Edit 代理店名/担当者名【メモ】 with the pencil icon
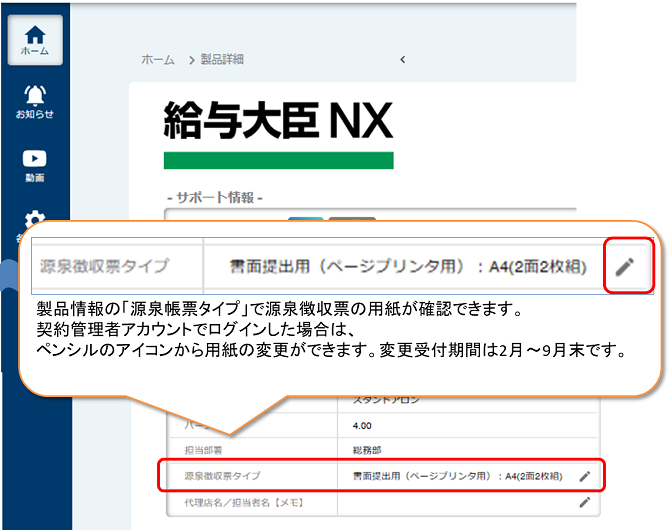This screenshot has height=530, width=670. point(585,502)
